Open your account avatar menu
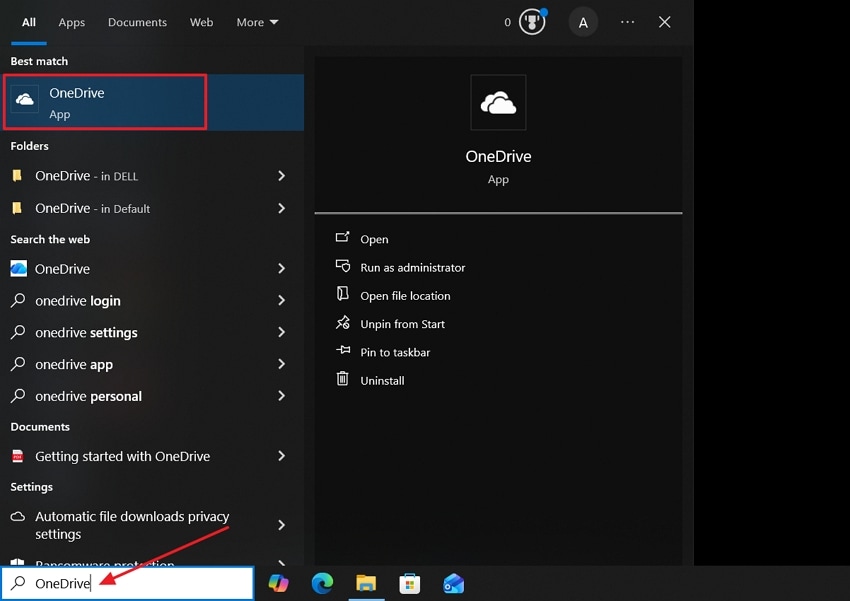The width and height of the screenshot is (850, 601). pyautogui.click(x=583, y=22)
